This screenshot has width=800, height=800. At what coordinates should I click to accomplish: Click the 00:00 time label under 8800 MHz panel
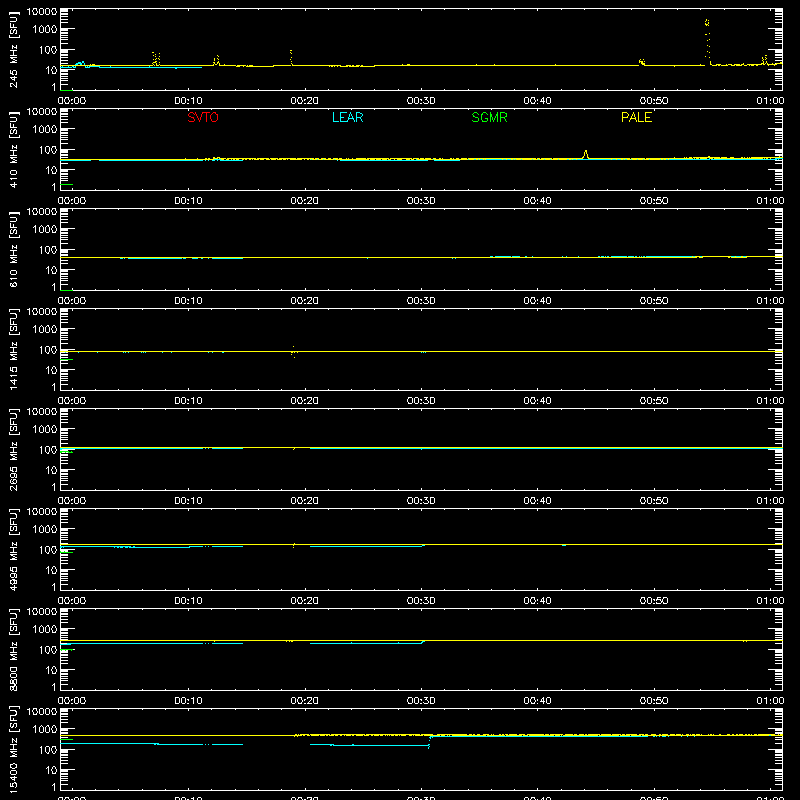[x=72, y=701]
